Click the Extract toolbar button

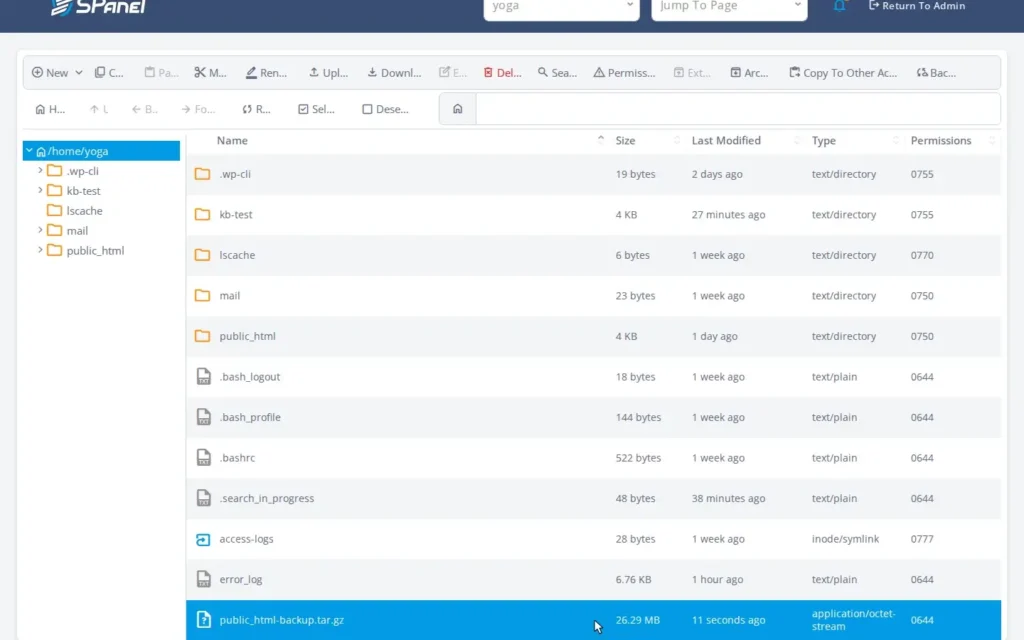(x=692, y=72)
